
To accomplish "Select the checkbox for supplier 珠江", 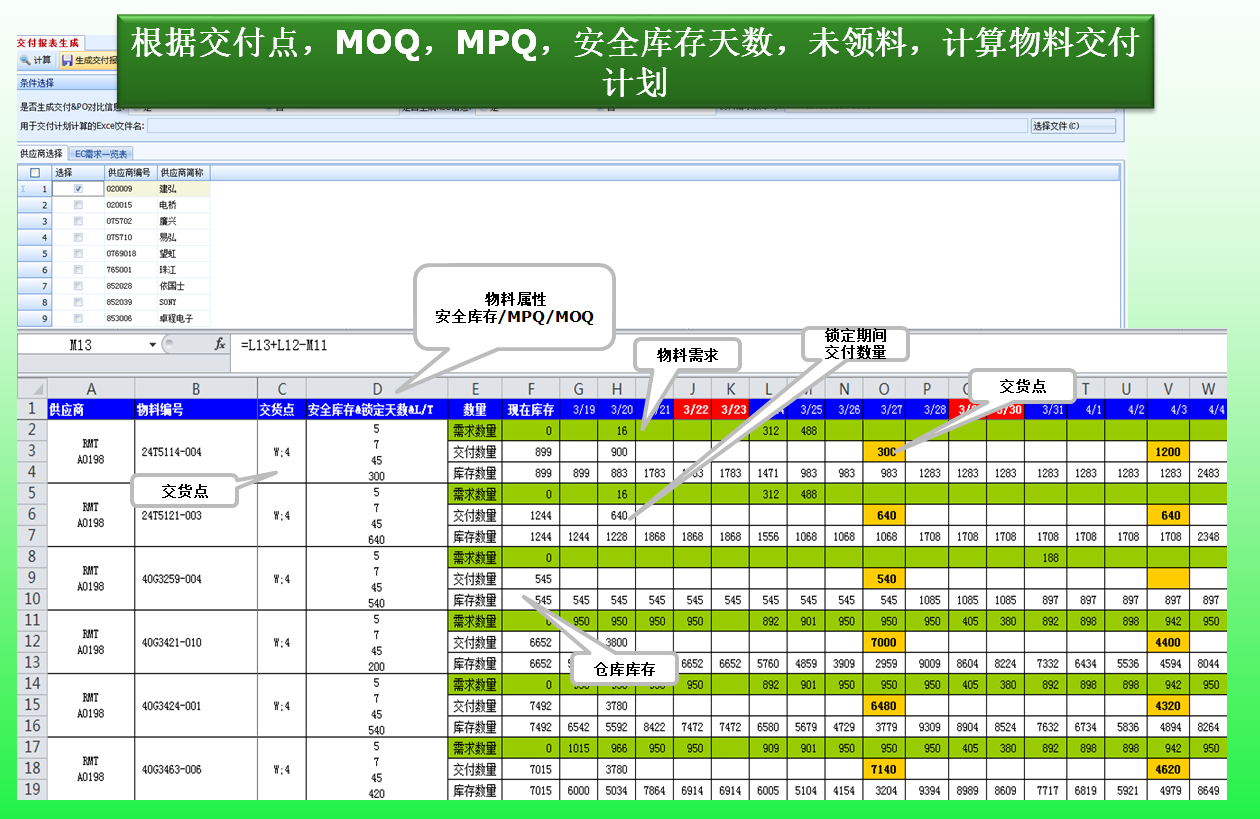I will [x=78, y=270].
